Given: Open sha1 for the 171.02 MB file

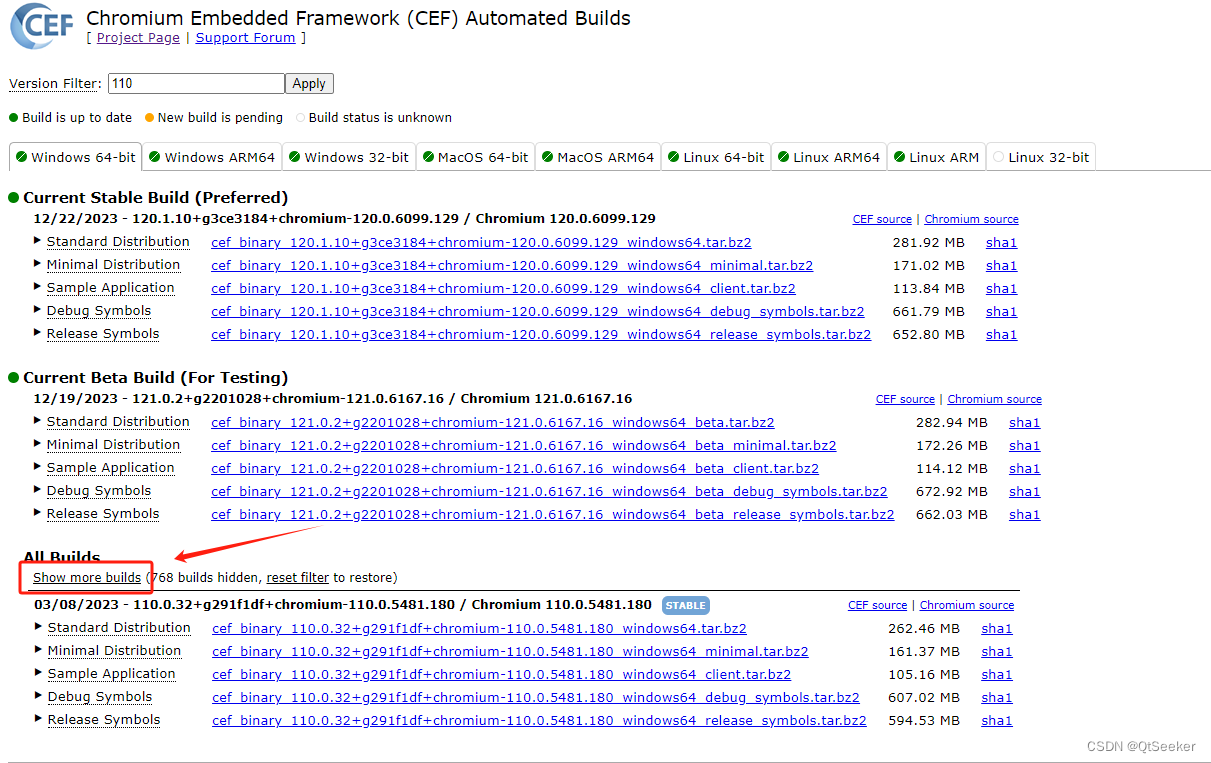Looking at the screenshot, I should click(1001, 266).
